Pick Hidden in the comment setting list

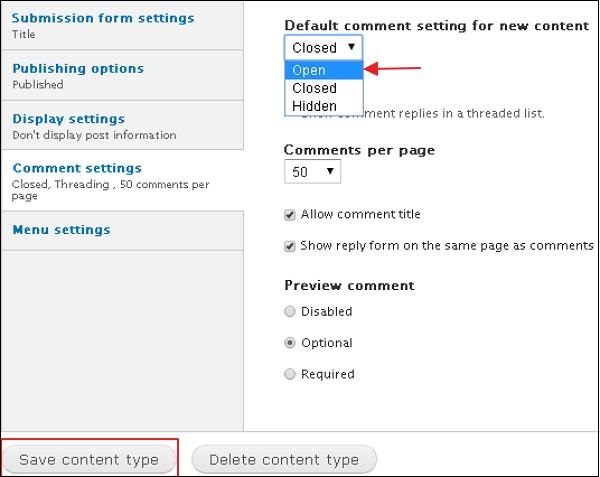pyautogui.click(x=314, y=106)
